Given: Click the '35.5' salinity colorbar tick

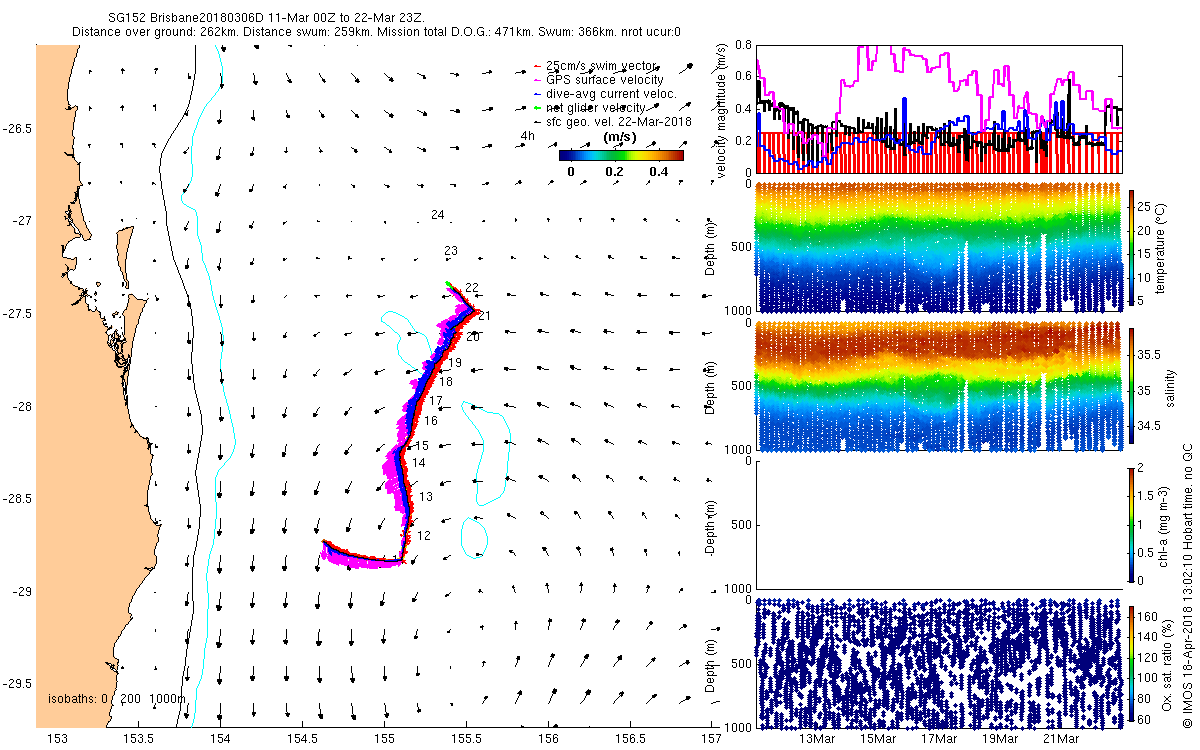Looking at the screenshot, I should click(x=1151, y=354).
